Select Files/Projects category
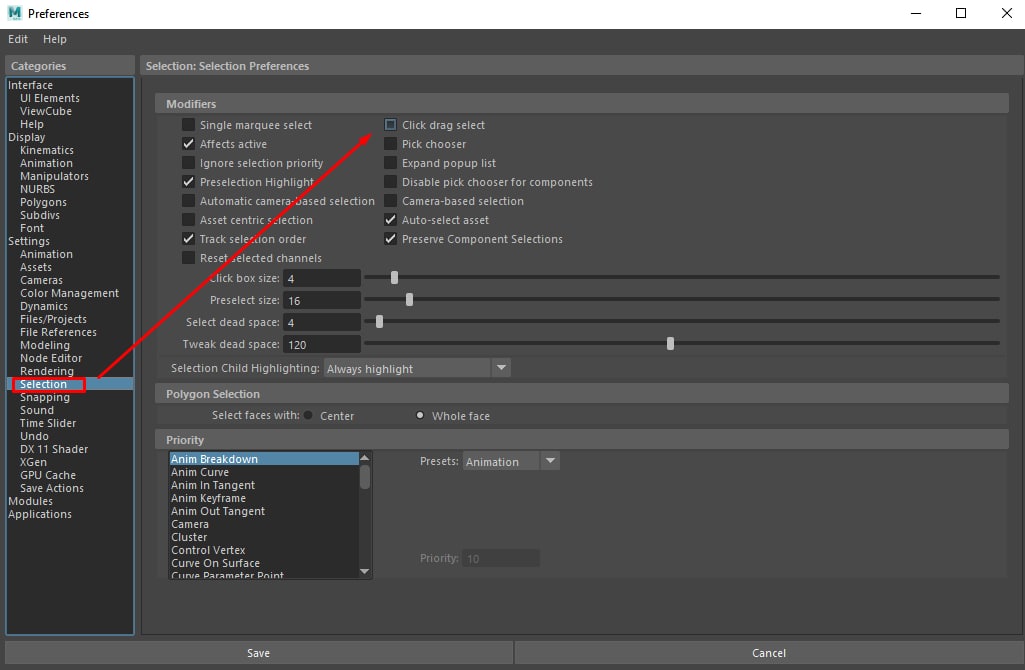 53,319
